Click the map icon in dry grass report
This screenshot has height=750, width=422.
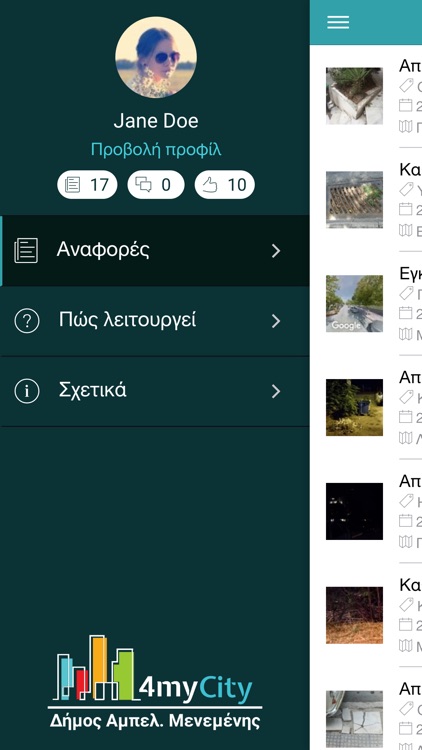coord(406,645)
